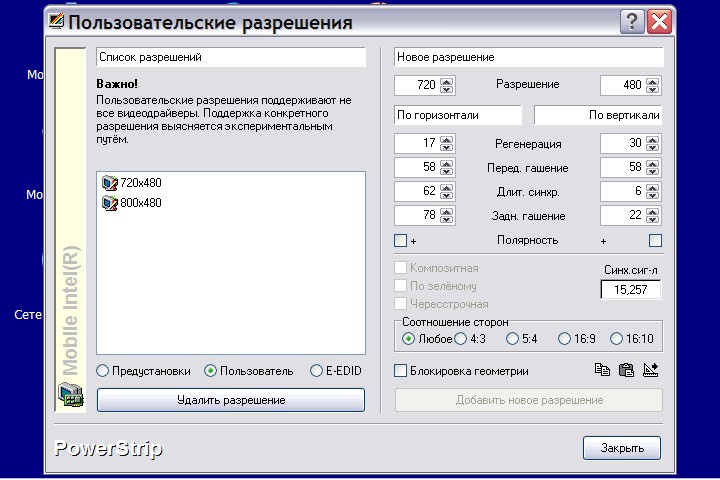Select the Предустановки radio button
Viewport: 720px width, 480px height.
(103, 371)
